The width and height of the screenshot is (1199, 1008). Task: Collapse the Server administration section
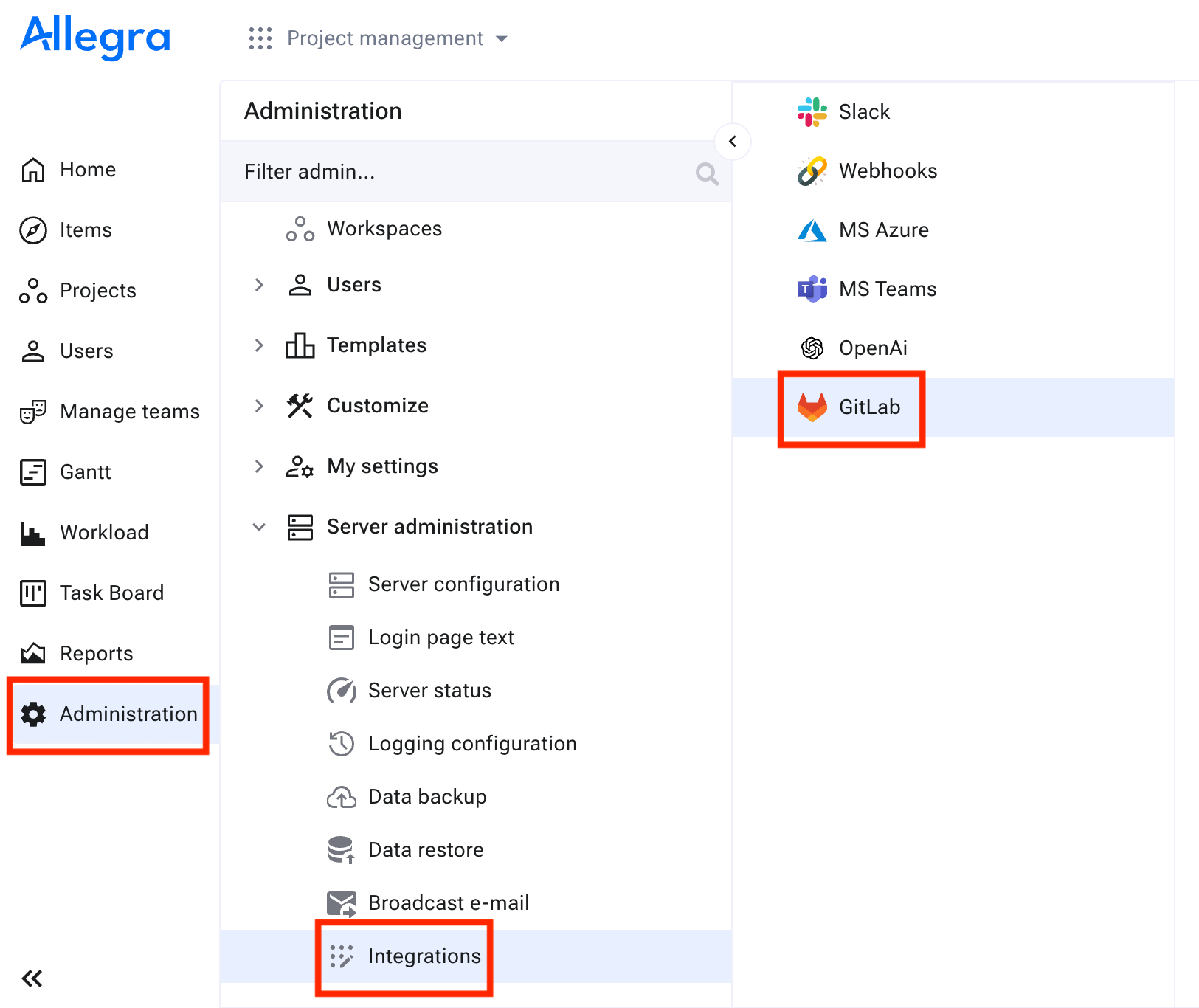[259, 526]
